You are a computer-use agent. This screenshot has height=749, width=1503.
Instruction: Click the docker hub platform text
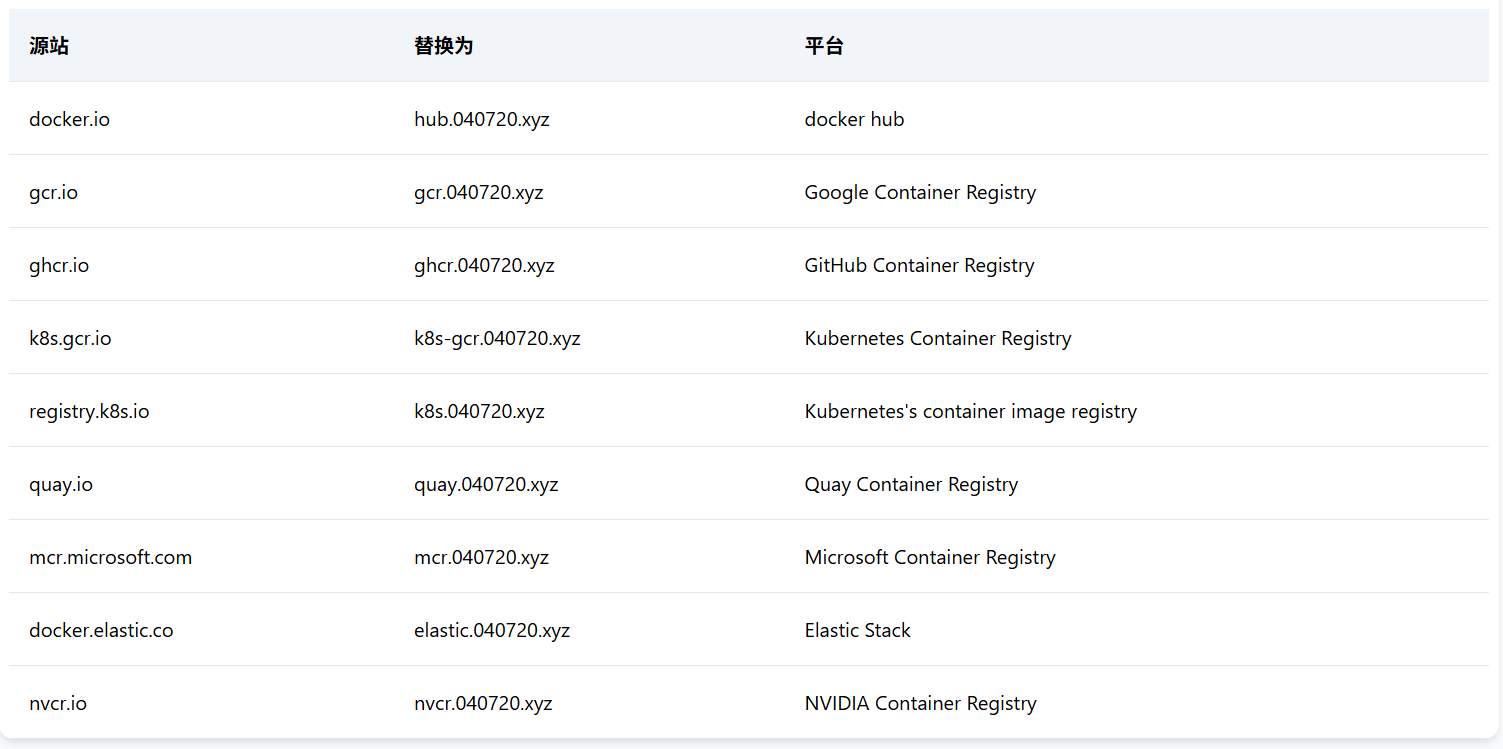click(854, 119)
